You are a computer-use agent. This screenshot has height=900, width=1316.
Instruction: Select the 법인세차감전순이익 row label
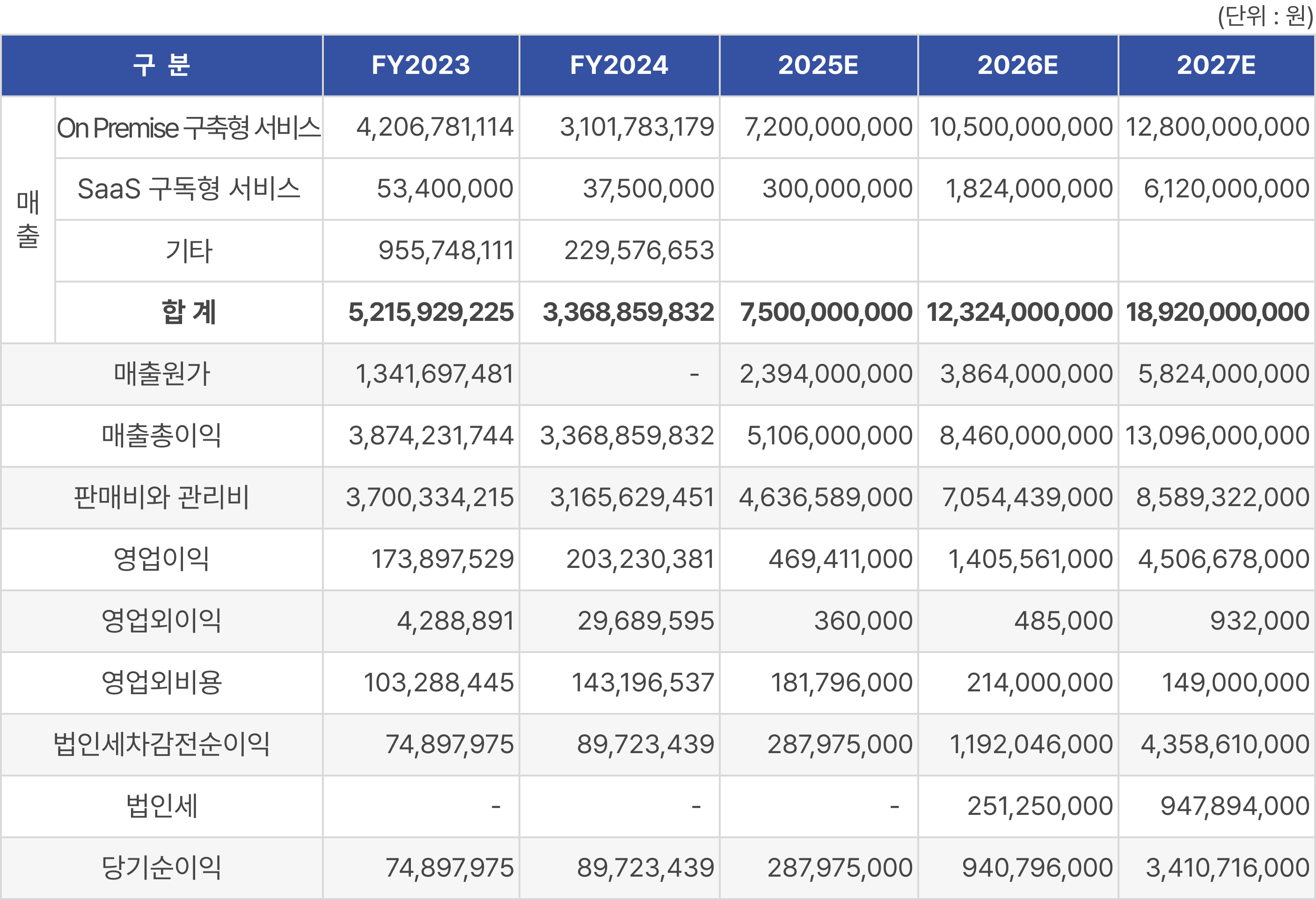pyautogui.click(x=162, y=744)
